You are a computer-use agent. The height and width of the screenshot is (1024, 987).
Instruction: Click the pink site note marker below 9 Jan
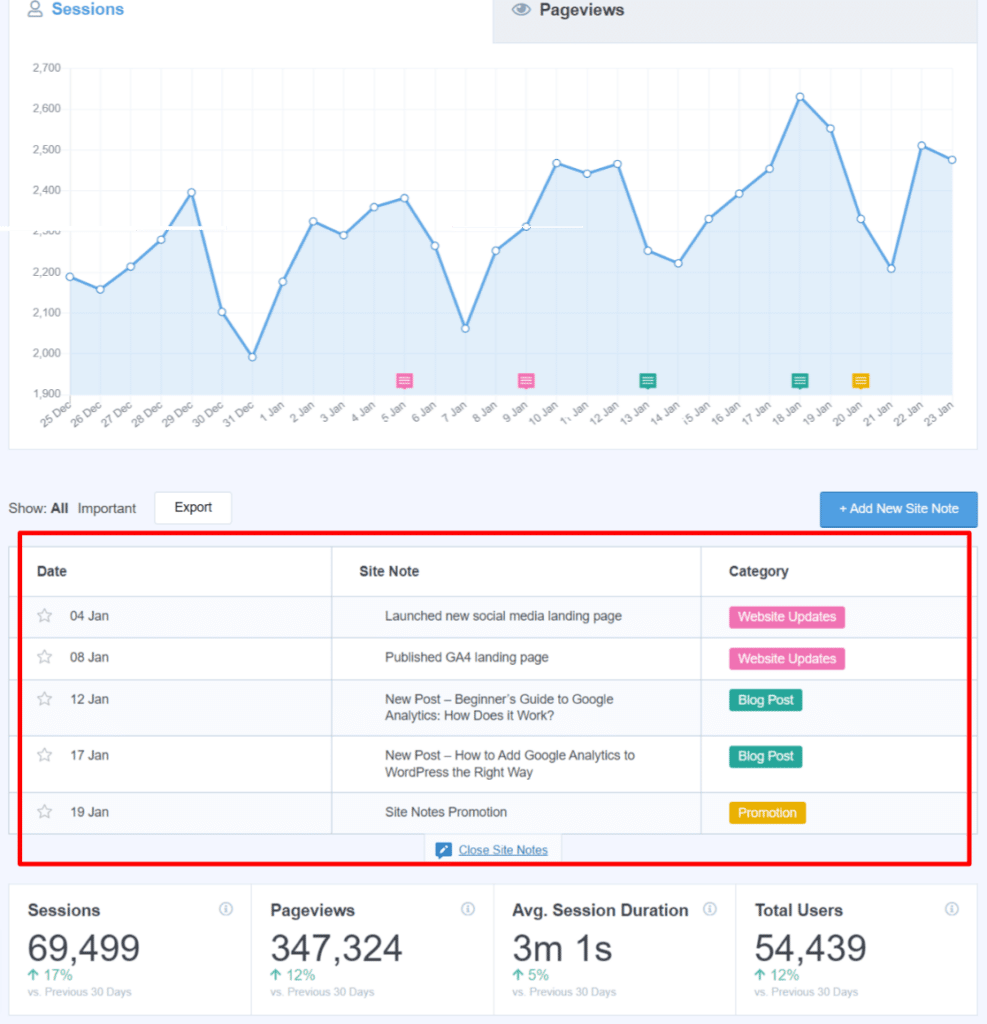[526, 380]
